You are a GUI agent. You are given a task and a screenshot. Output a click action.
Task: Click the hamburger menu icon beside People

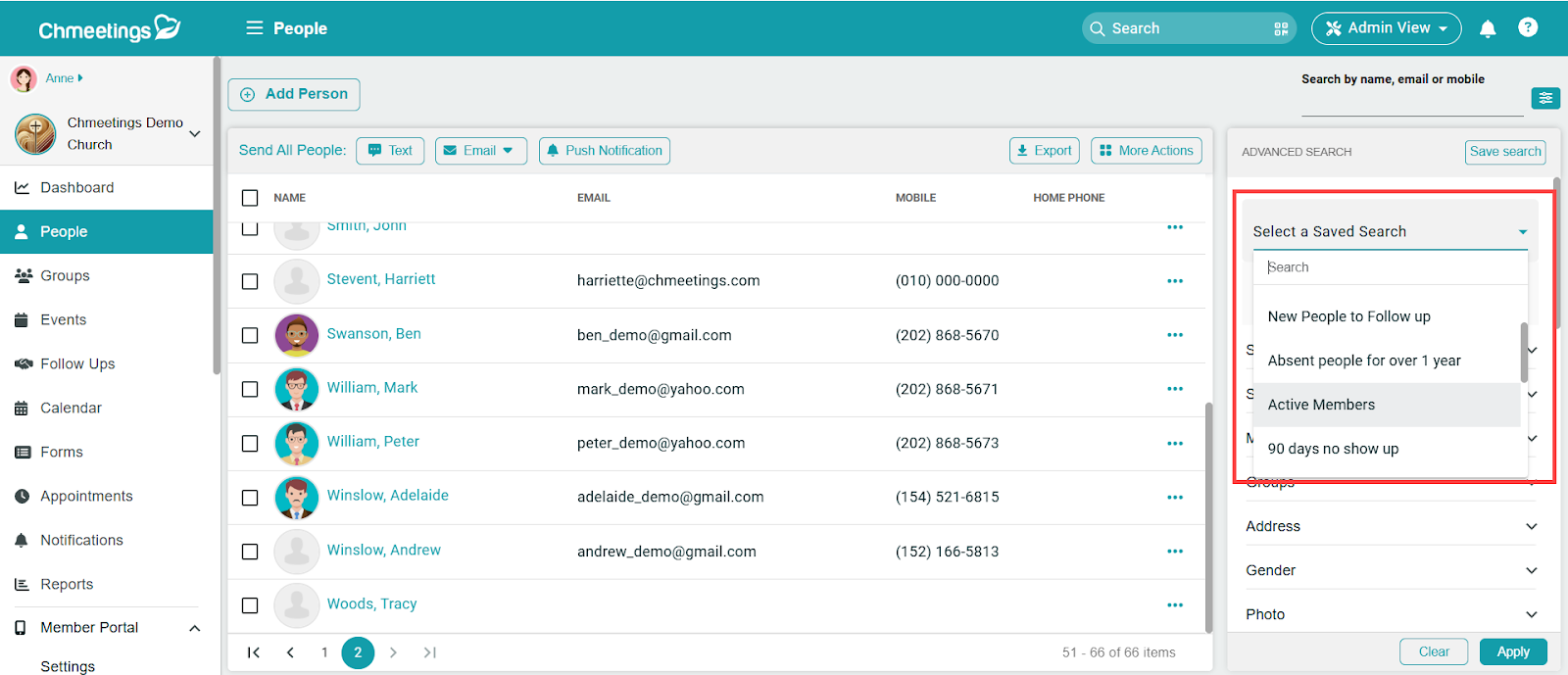tap(254, 28)
